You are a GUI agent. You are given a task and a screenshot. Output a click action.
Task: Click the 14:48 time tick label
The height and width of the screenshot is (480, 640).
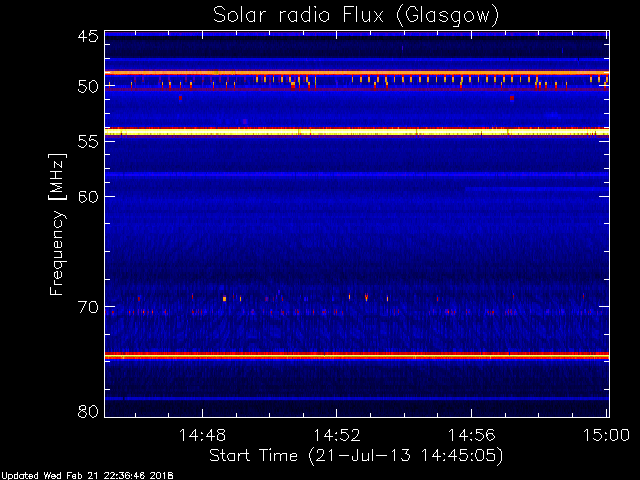tap(202, 435)
